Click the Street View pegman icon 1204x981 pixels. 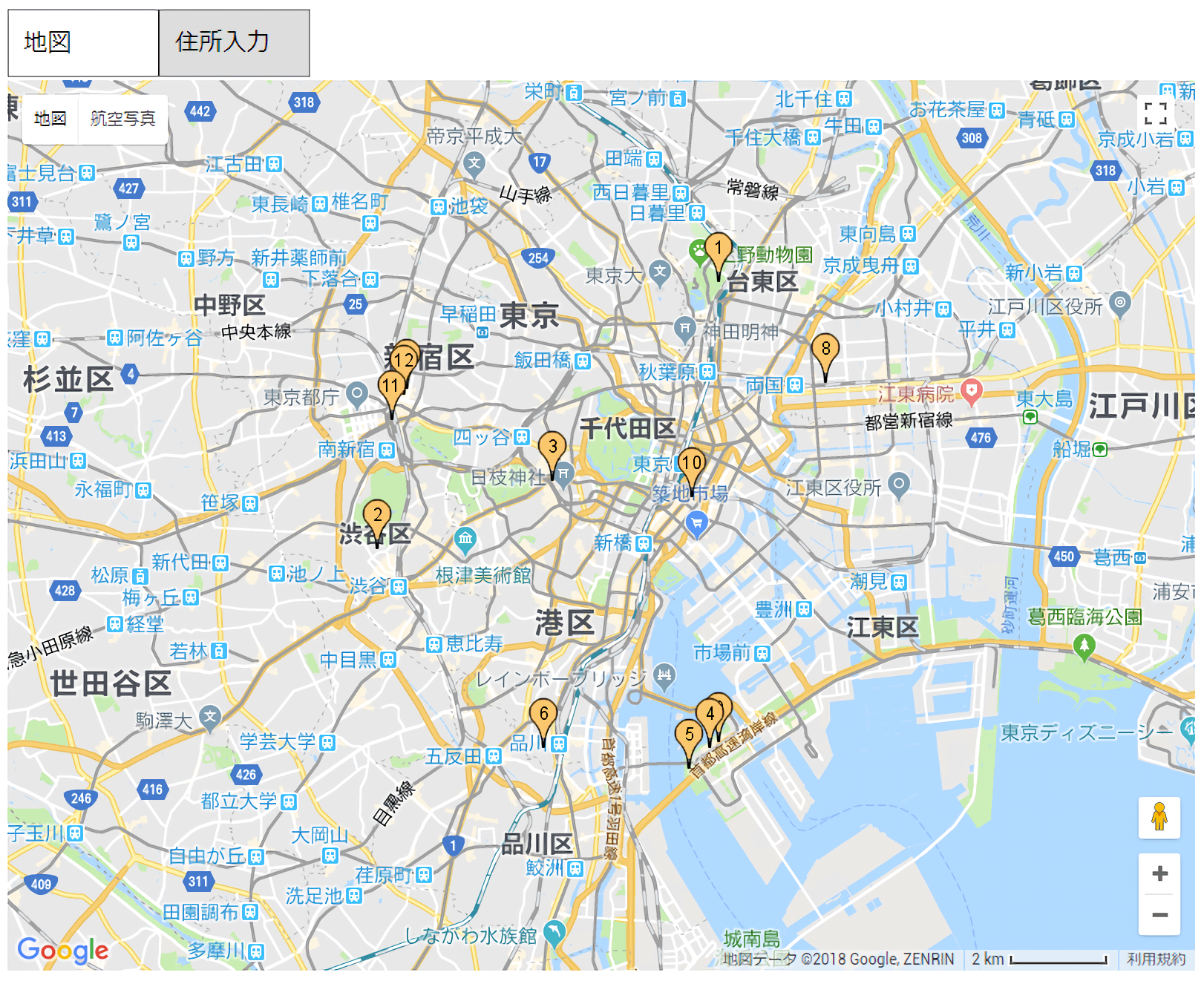pyautogui.click(x=1159, y=817)
